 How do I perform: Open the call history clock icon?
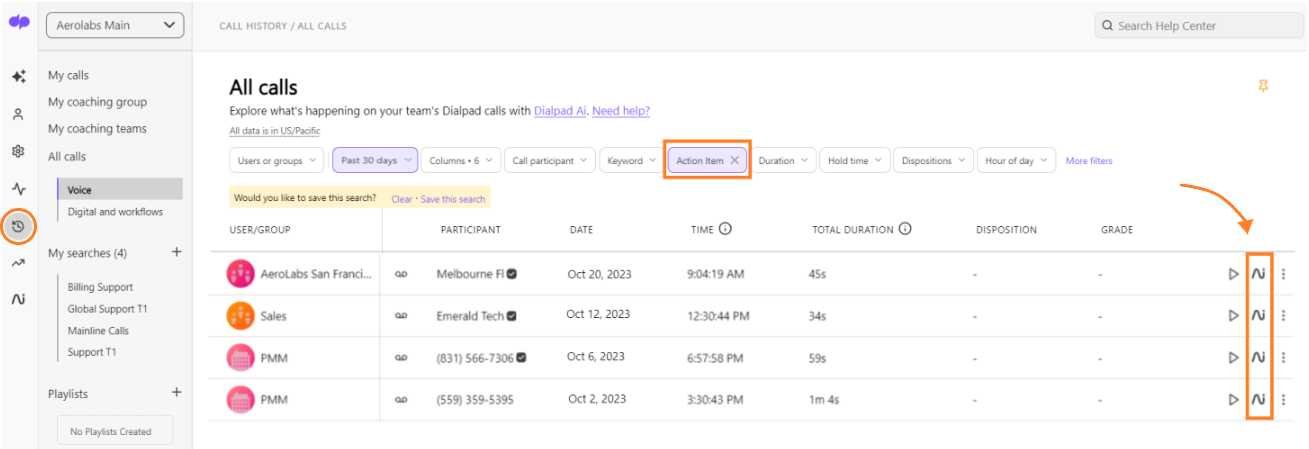pos(18,226)
